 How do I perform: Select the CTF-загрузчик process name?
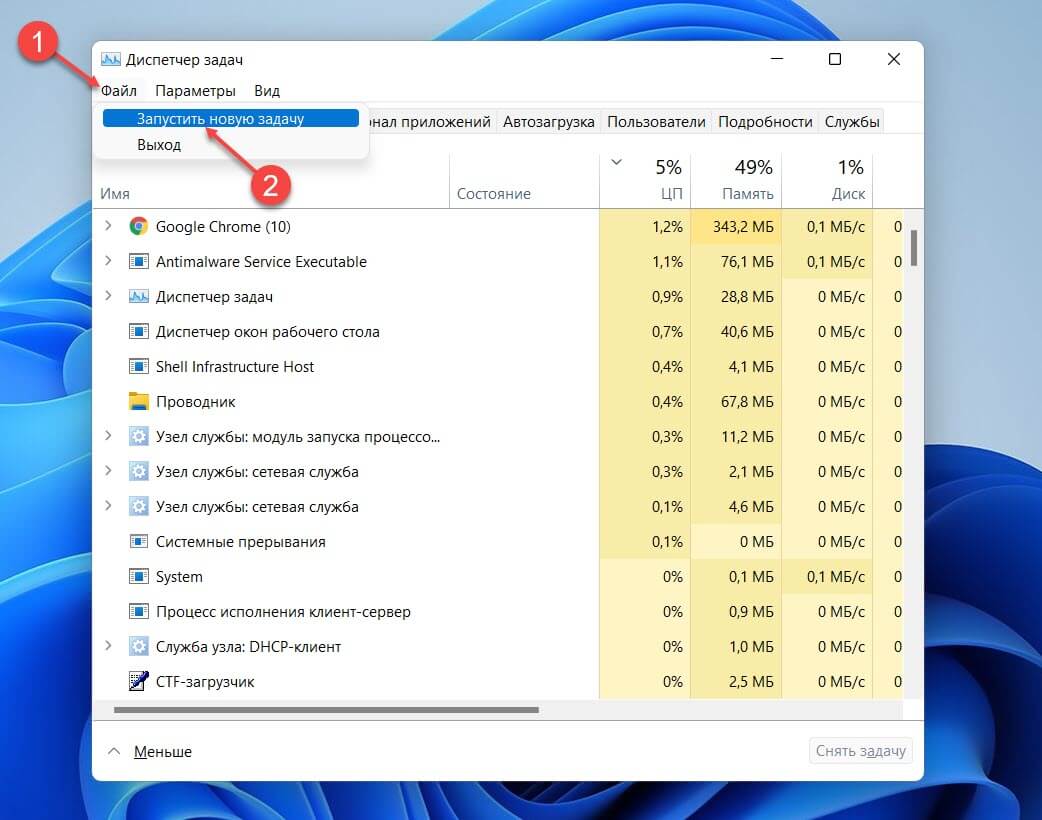pyautogui.click(x=205, y=682)
